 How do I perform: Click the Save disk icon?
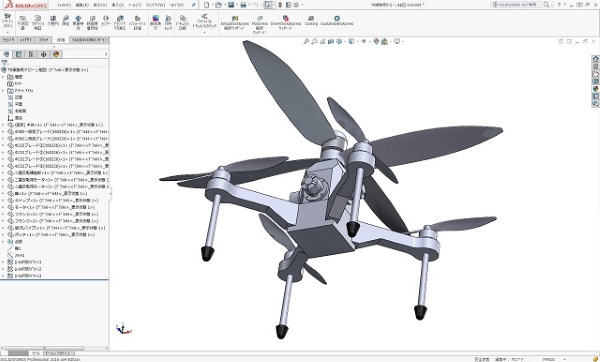point(231,5)
